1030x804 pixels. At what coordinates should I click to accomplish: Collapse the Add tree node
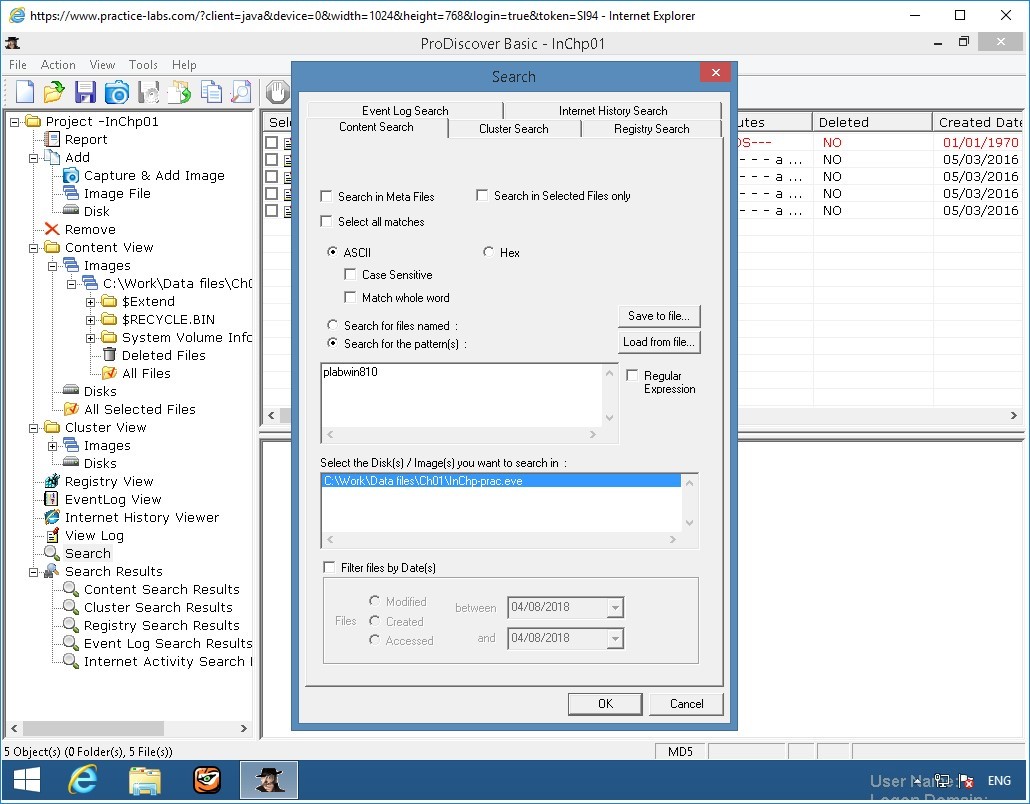pyautogui.click(x=34, y=158)
